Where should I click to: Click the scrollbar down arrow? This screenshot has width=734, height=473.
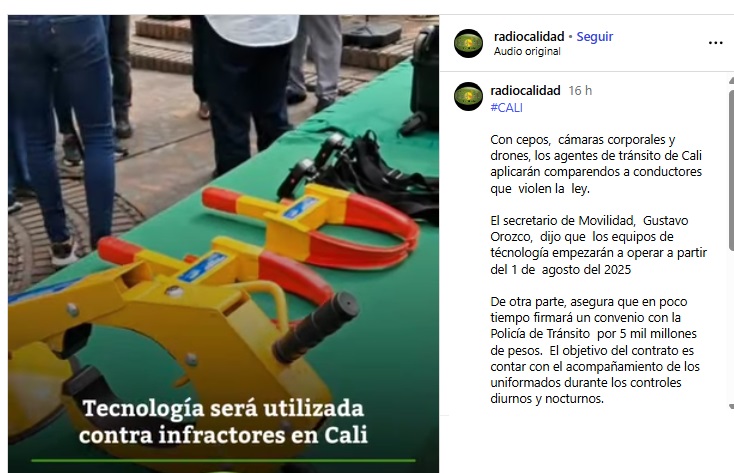(731, 406)
